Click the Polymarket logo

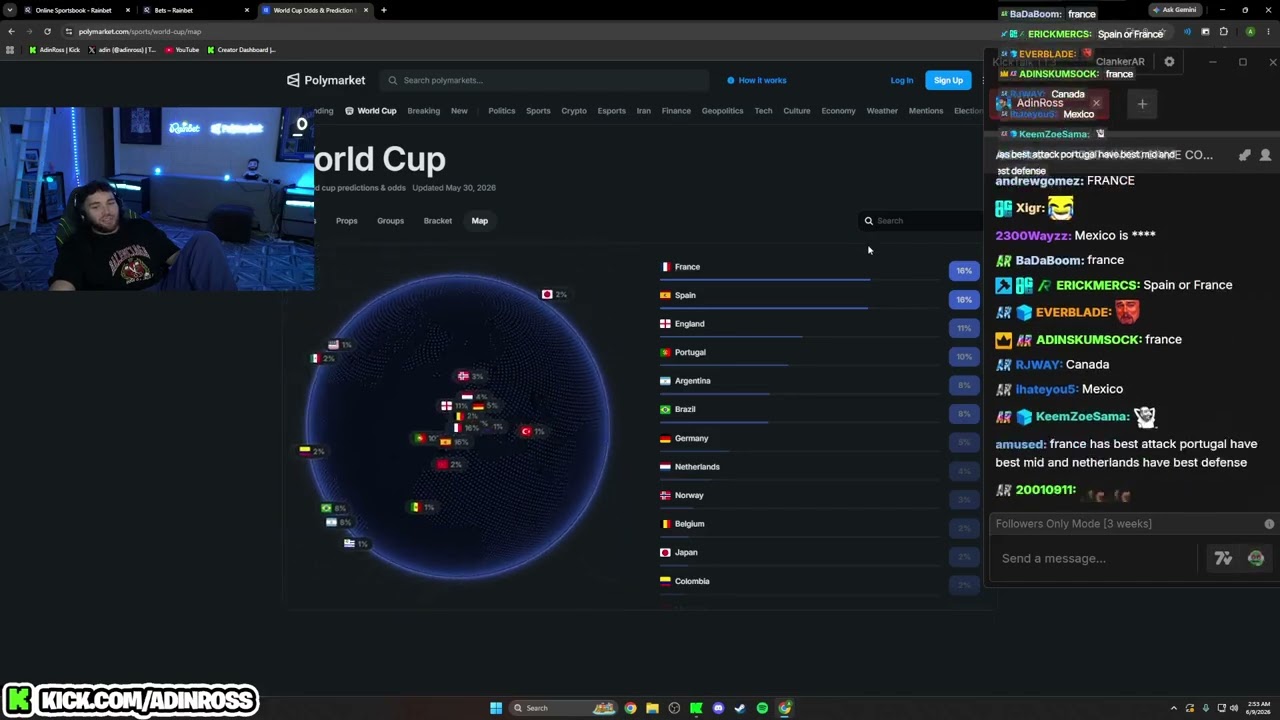coord(326,80)
